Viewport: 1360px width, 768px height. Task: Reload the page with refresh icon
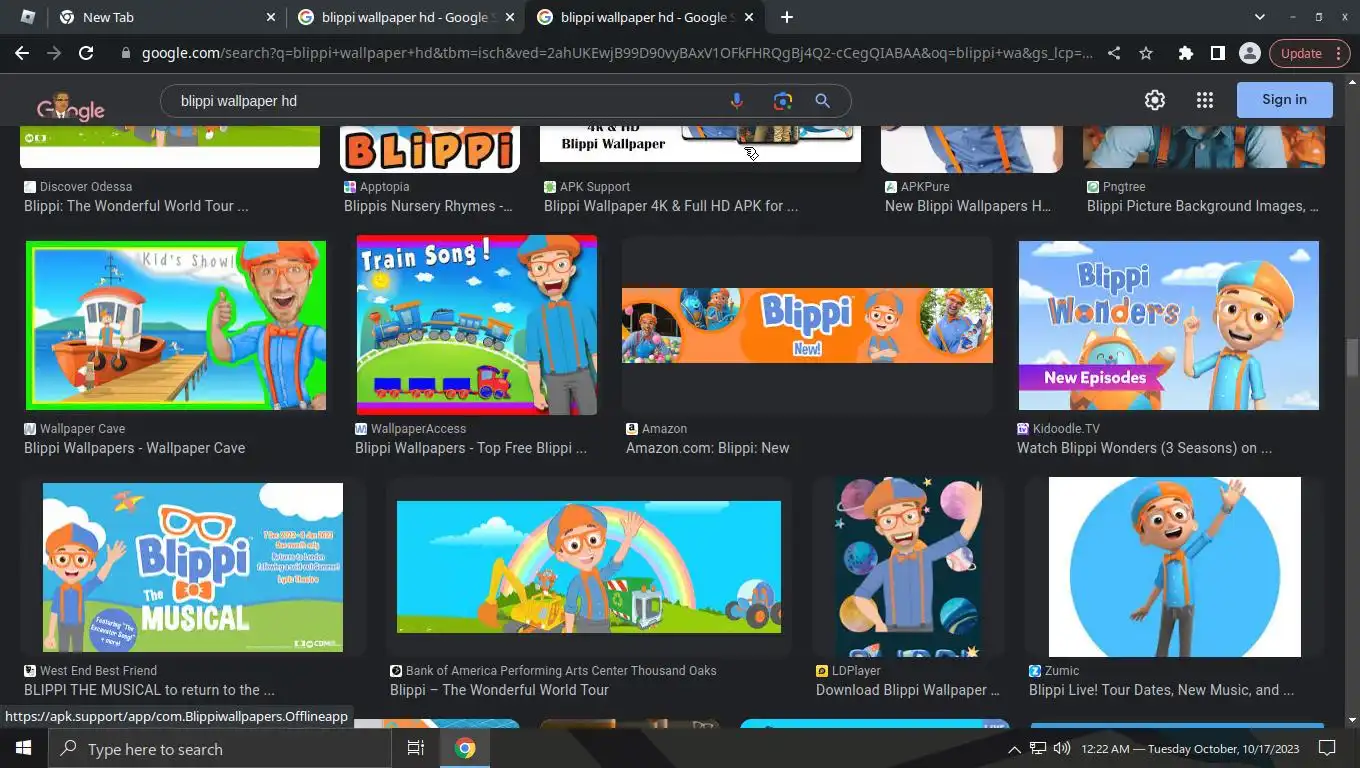click(86, 53)
